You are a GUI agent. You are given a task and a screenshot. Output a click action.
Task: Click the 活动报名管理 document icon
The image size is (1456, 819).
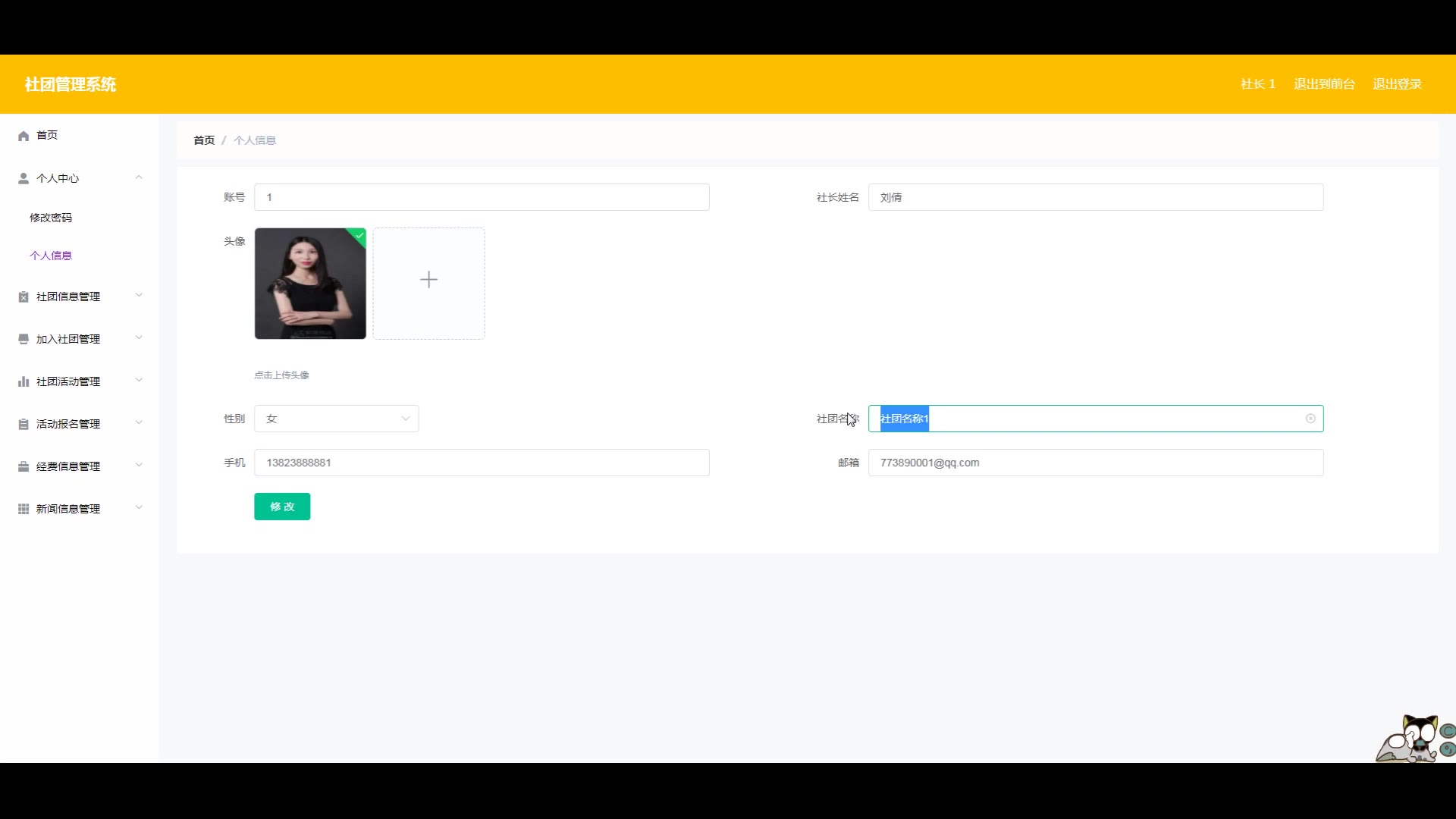(24, 424)
